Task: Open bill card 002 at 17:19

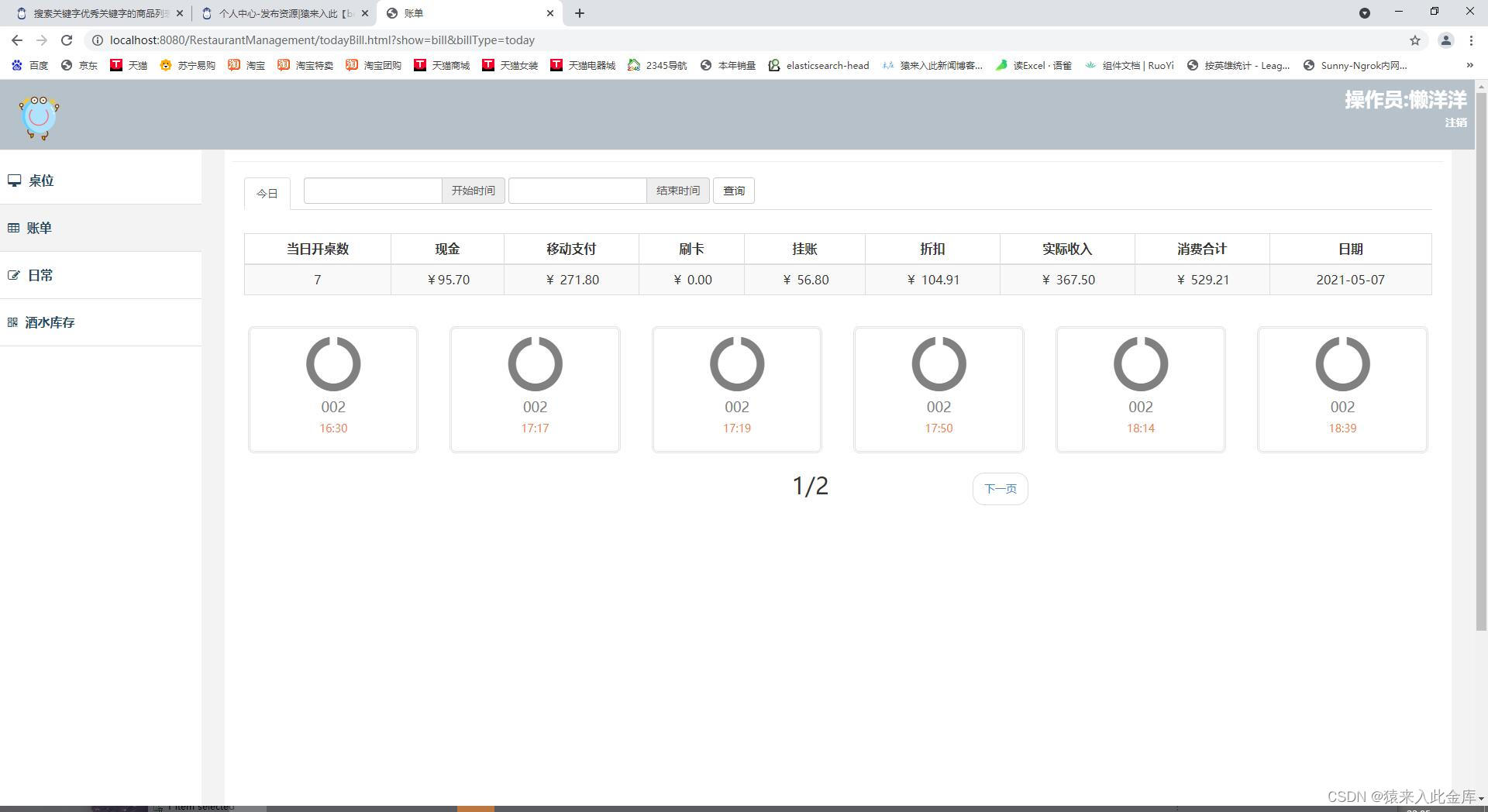Action: [x=737, y=390]
